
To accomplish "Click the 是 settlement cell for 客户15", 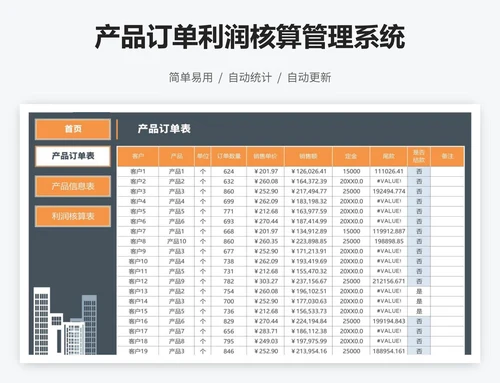I will click(x=419, y=311).
